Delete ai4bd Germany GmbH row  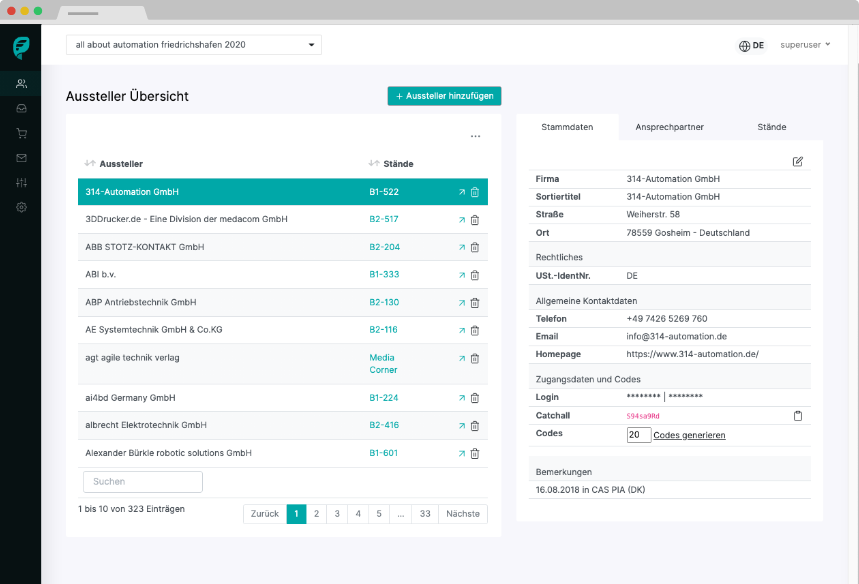click(x=475, y=398)
